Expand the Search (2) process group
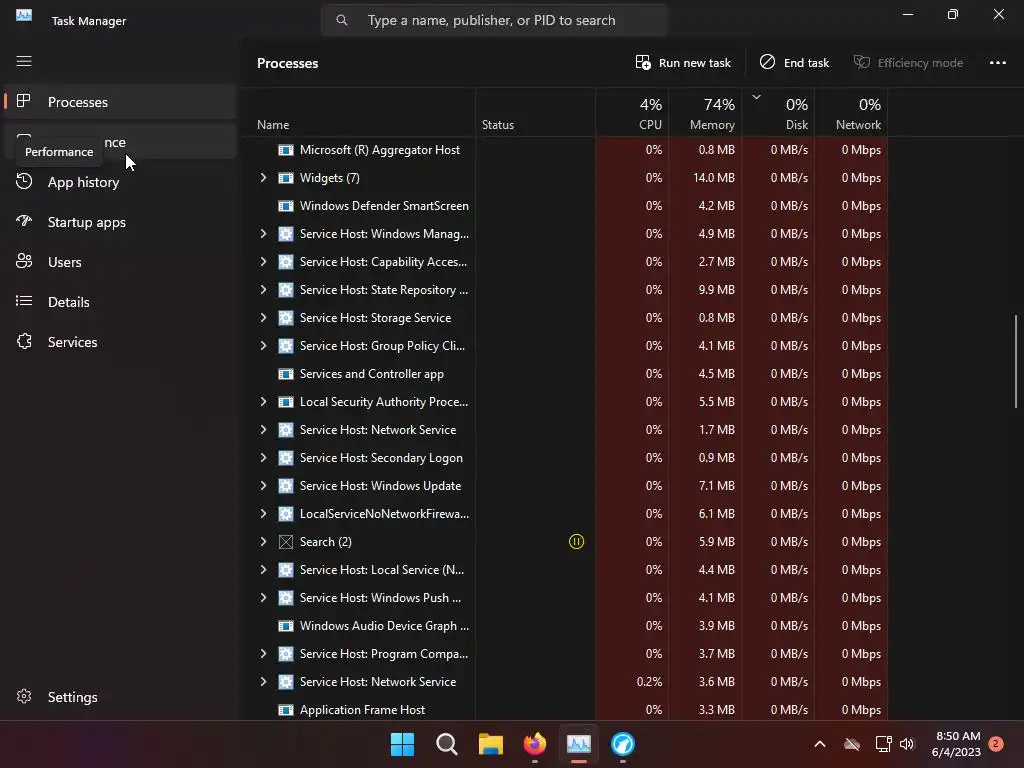 pos(263,541)
